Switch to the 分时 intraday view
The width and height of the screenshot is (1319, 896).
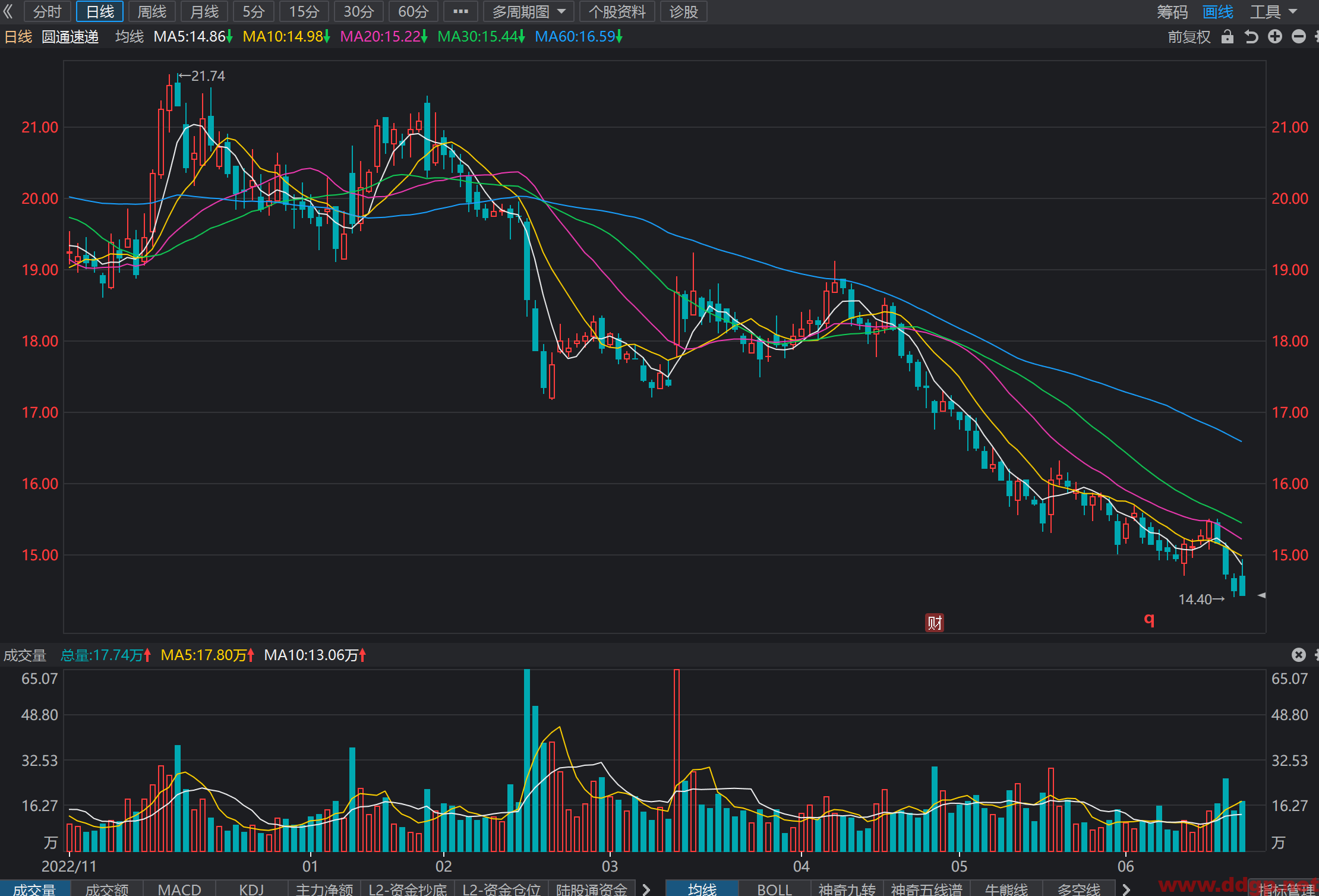[48, 11]
